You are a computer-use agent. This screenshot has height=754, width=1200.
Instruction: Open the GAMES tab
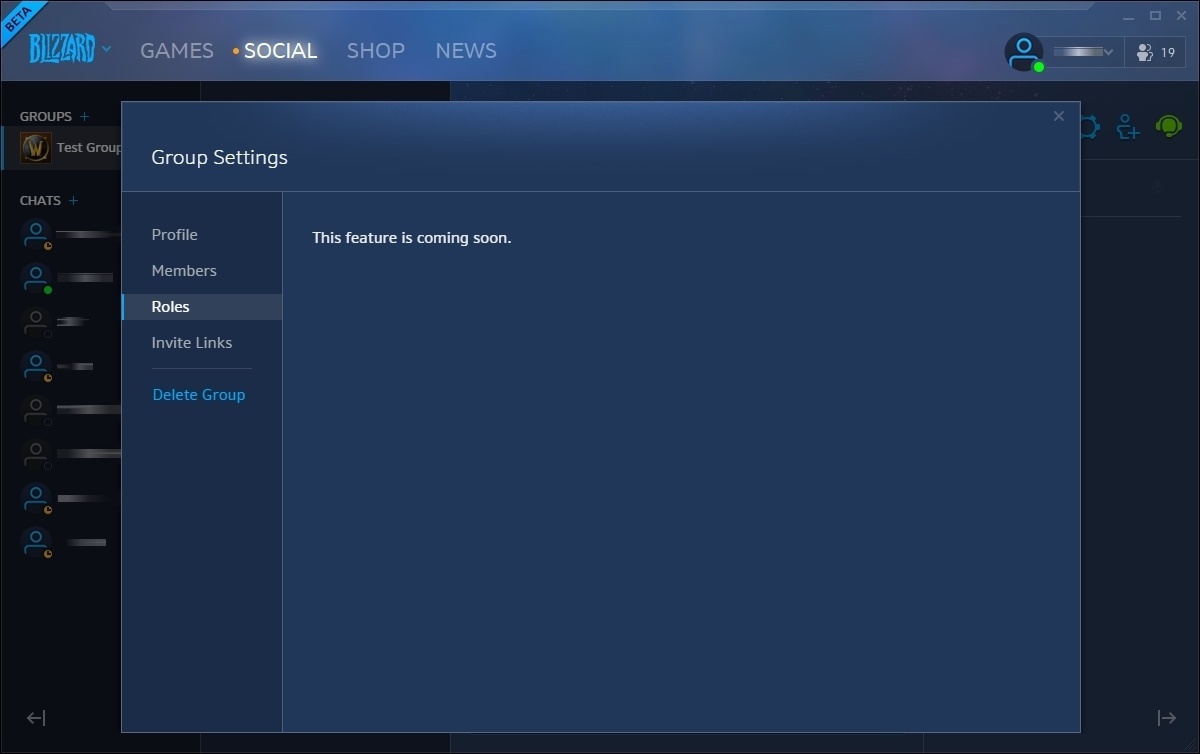pos(176,51)
